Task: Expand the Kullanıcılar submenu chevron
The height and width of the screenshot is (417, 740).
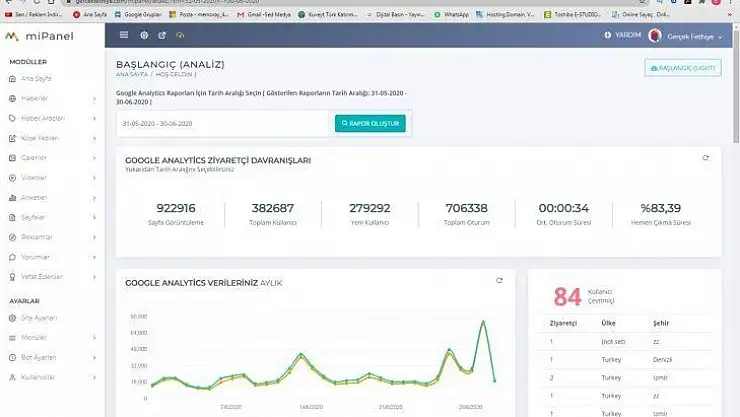Action: pos(94,377)
